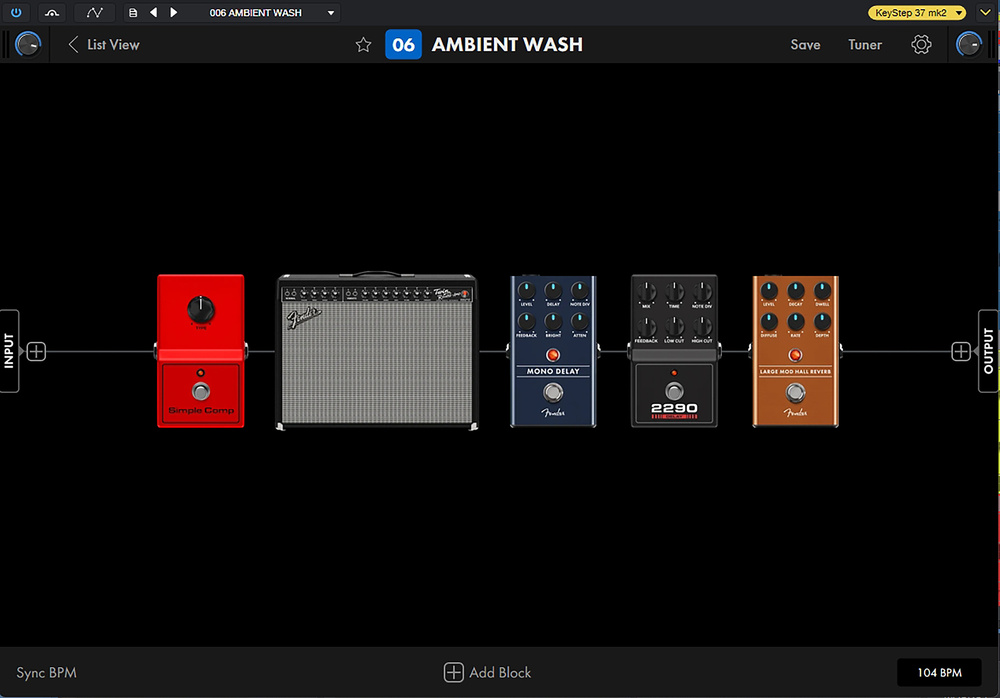Go to next preset with right arrow
This screenshot has width=1000, height=698.
174,13
